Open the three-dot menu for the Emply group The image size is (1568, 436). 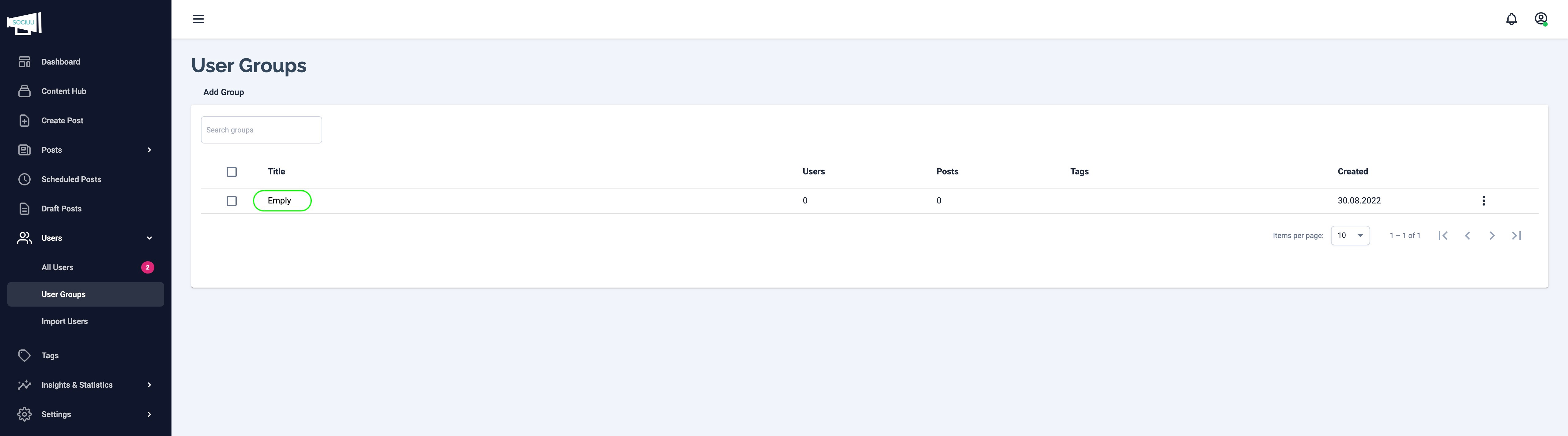point(1483,201)
